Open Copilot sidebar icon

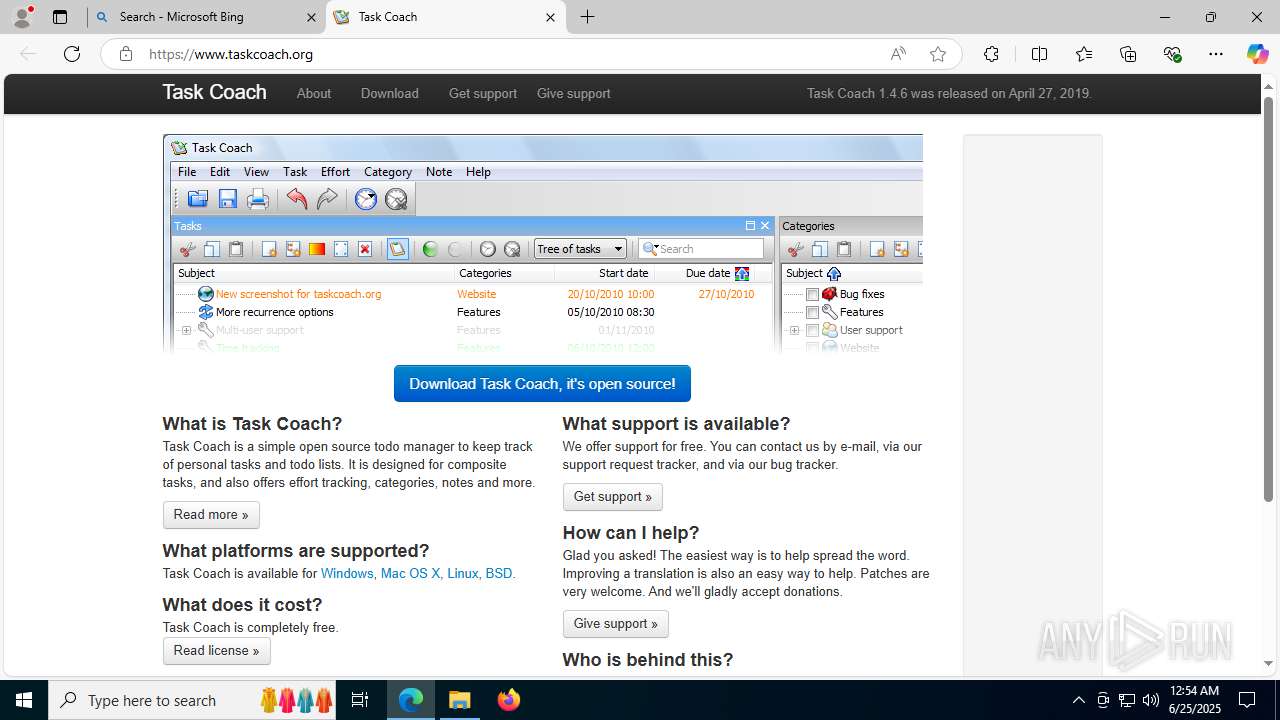coord(1257,54)
